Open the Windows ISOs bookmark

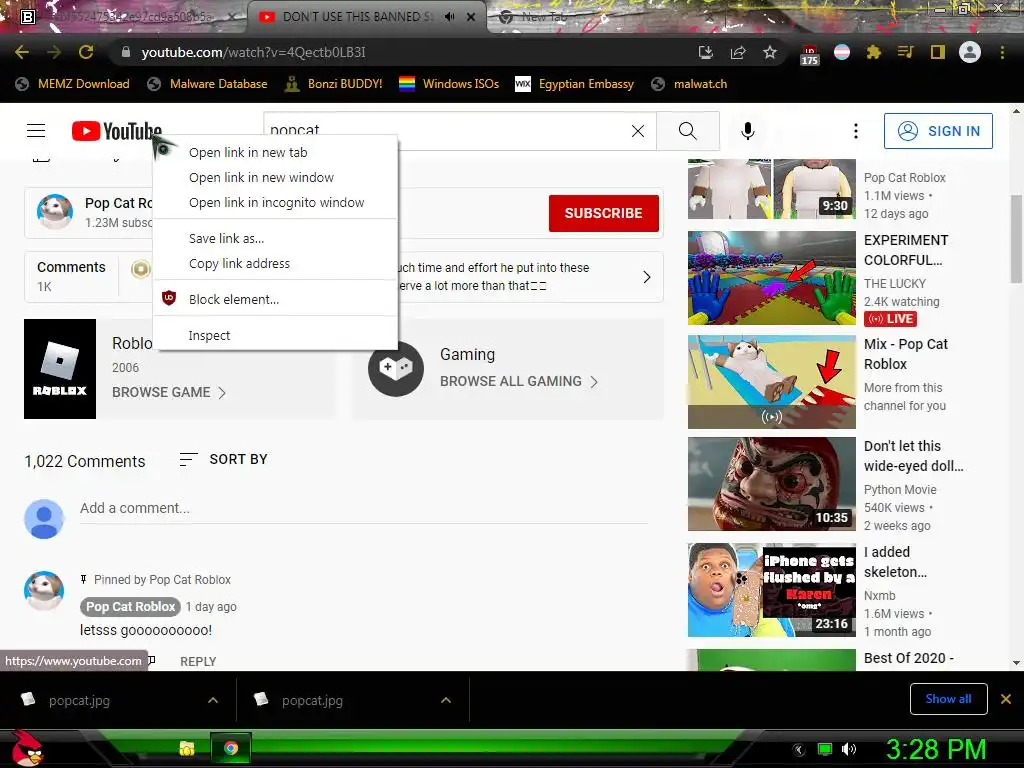pyautogui.click(x=449, y=84)
